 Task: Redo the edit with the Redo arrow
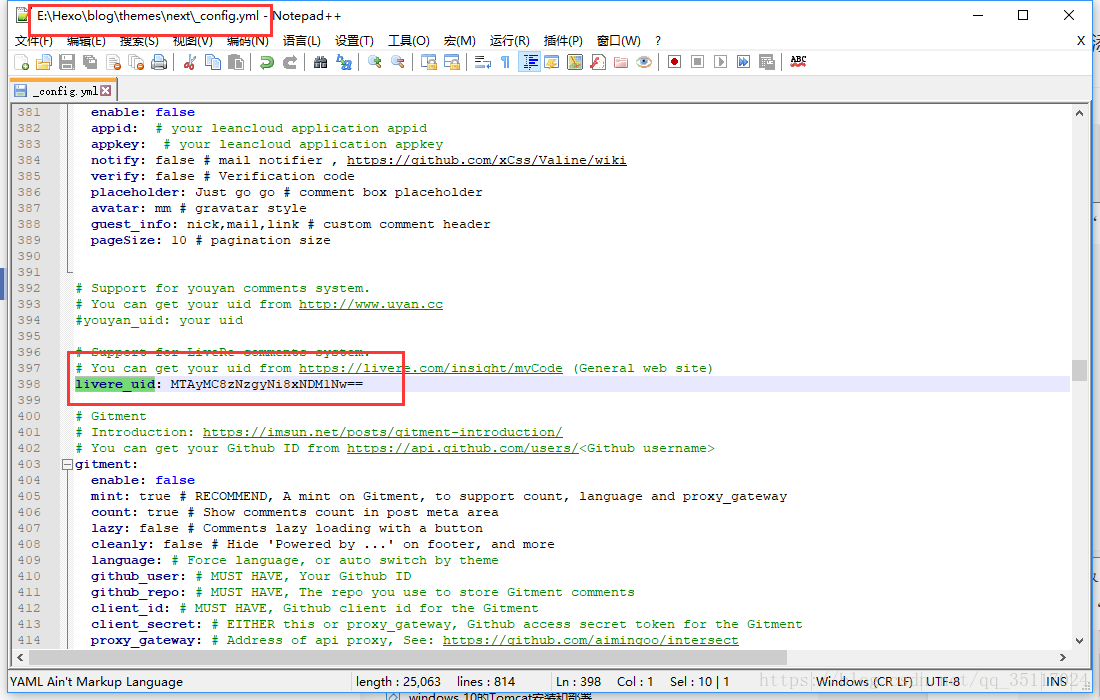coord(290,62)
